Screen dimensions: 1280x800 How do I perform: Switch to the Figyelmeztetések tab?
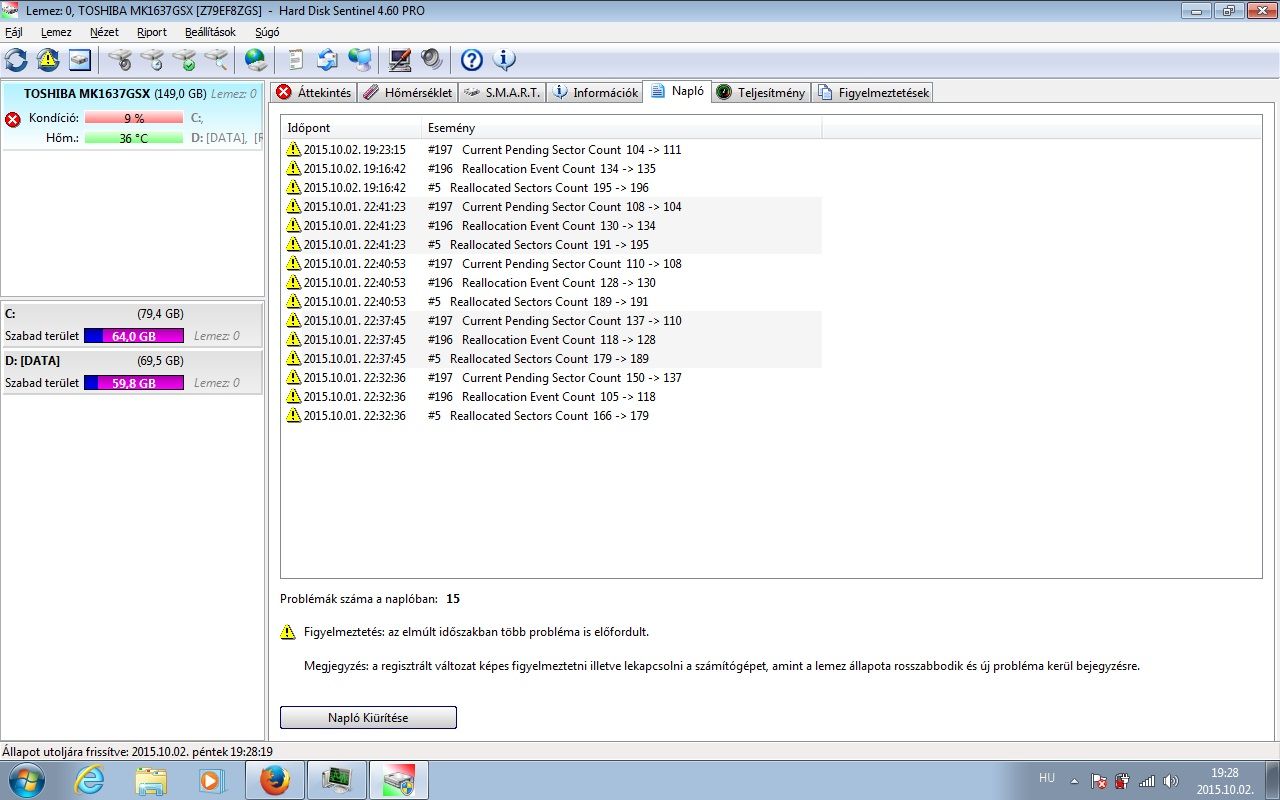point(873,92)
